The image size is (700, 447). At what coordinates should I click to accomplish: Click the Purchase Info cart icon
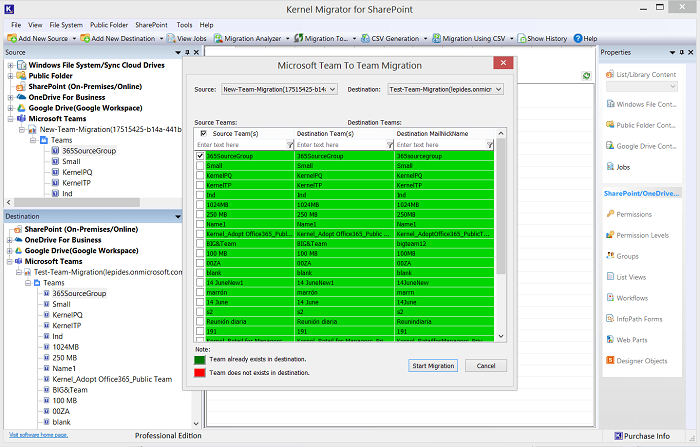617,436
